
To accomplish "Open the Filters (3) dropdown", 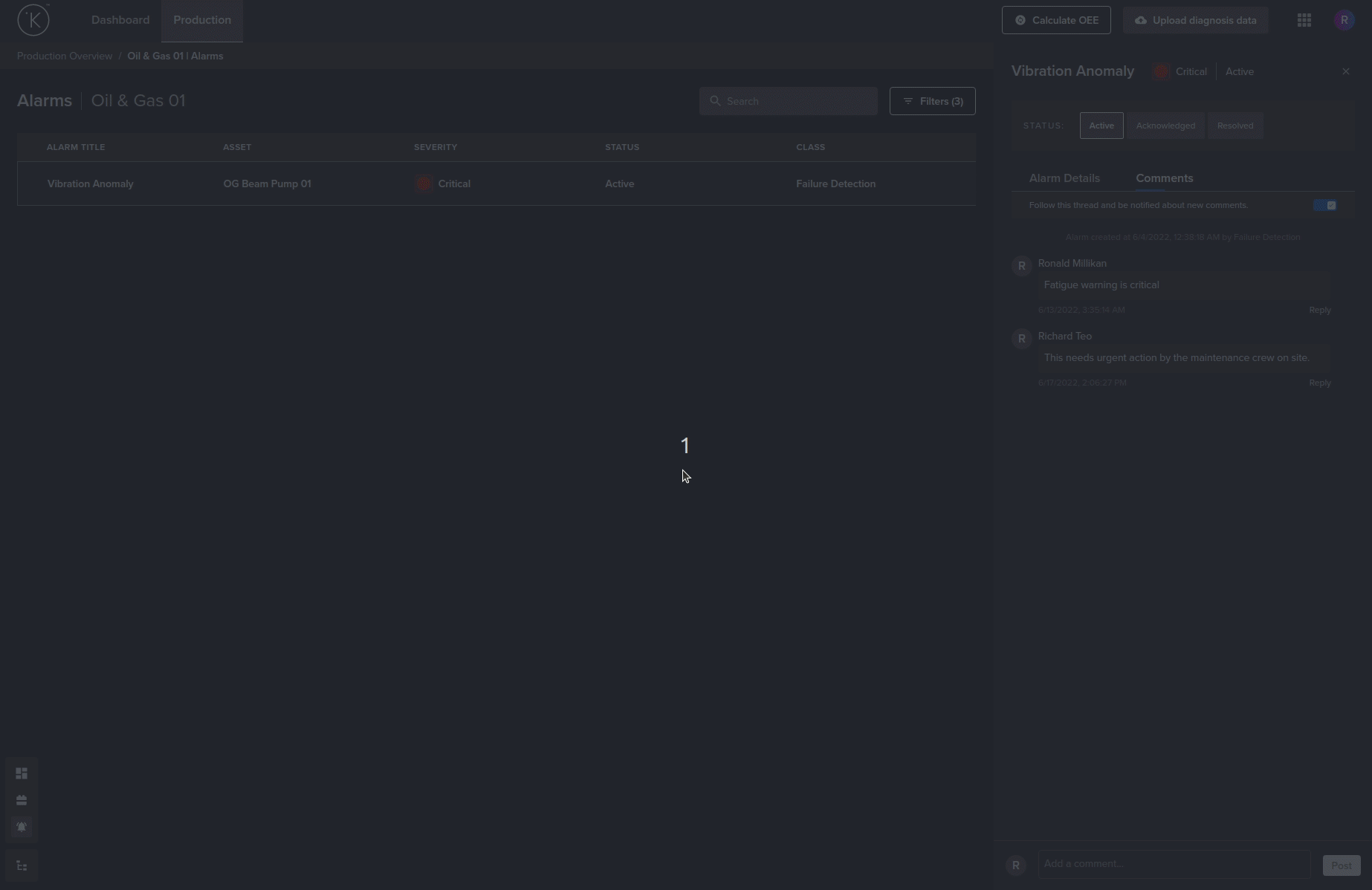I will [932, 101].
